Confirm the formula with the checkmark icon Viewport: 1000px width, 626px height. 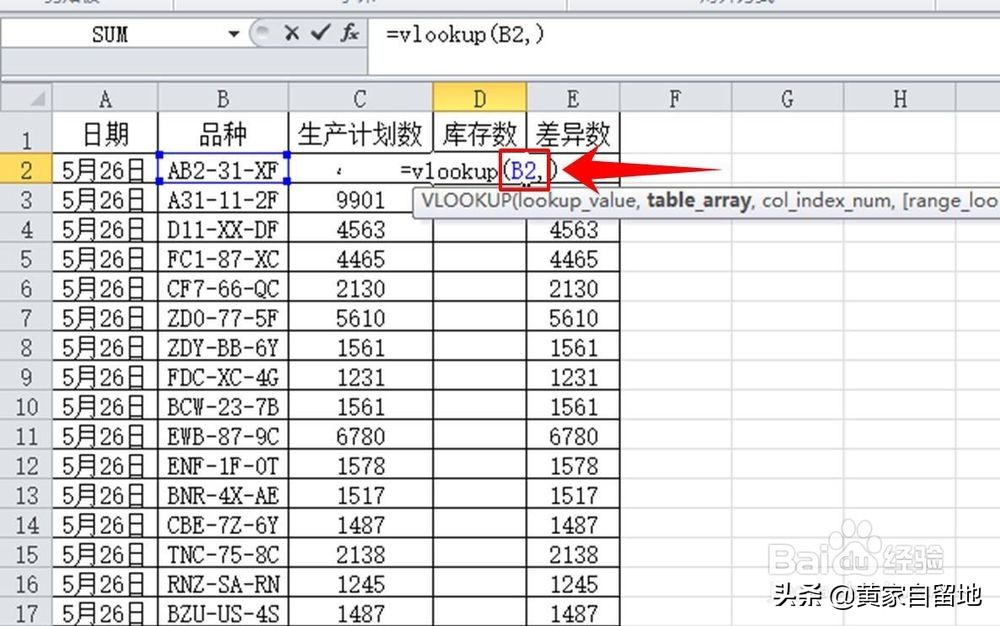click(320, 33)
